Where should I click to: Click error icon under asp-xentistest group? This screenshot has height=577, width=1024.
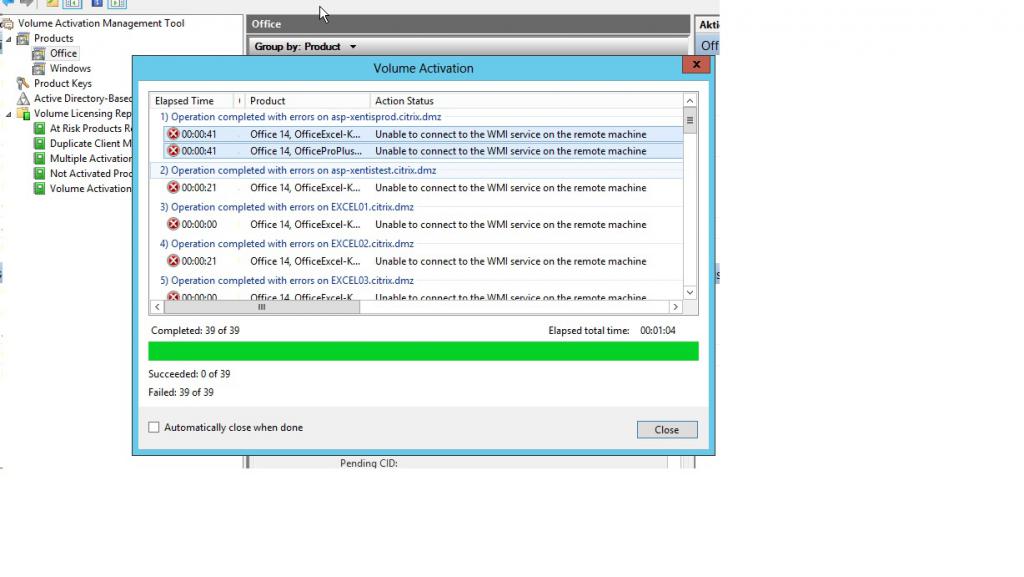[173, 187]
